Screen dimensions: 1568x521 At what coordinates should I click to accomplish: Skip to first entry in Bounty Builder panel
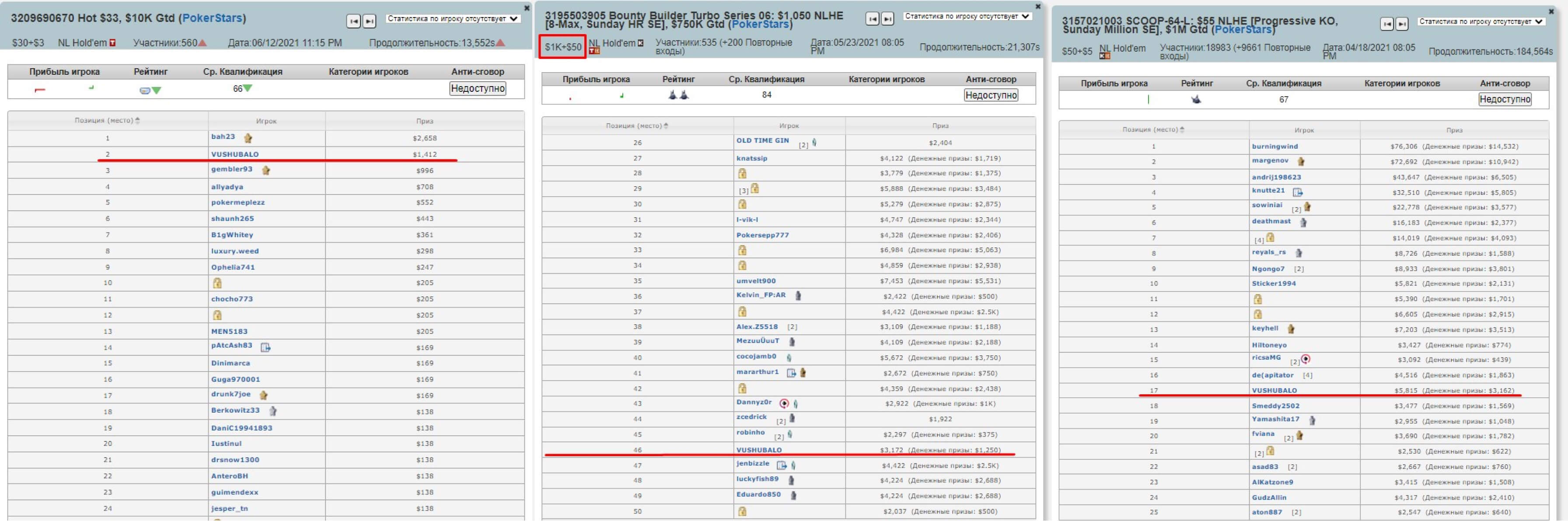pyautogui.click(x=872, y=19)
